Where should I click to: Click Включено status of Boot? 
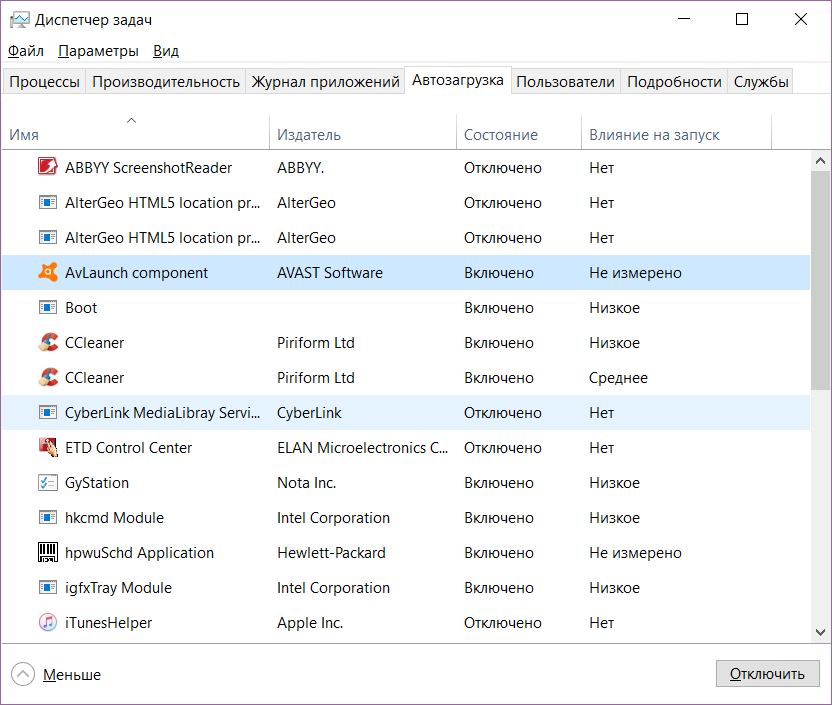(499, 308)
